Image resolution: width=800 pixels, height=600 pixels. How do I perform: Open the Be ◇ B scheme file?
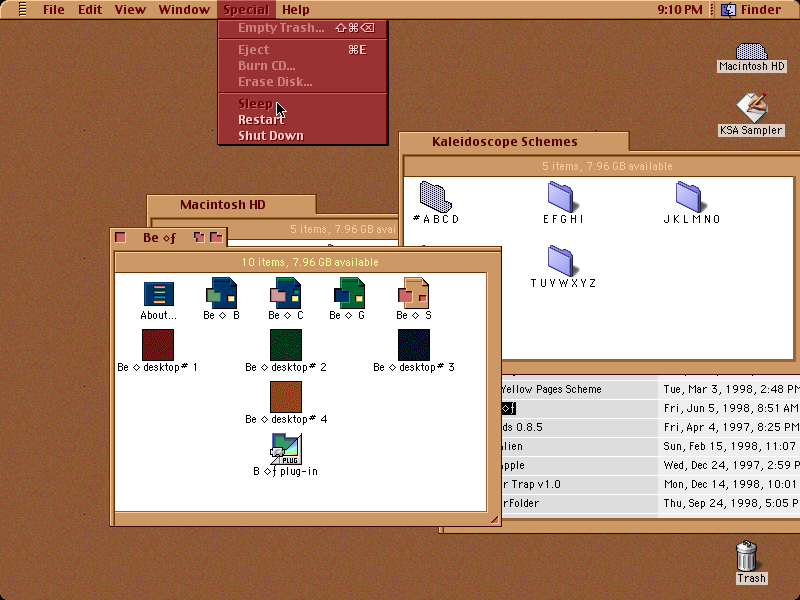(x=221, y=293)
